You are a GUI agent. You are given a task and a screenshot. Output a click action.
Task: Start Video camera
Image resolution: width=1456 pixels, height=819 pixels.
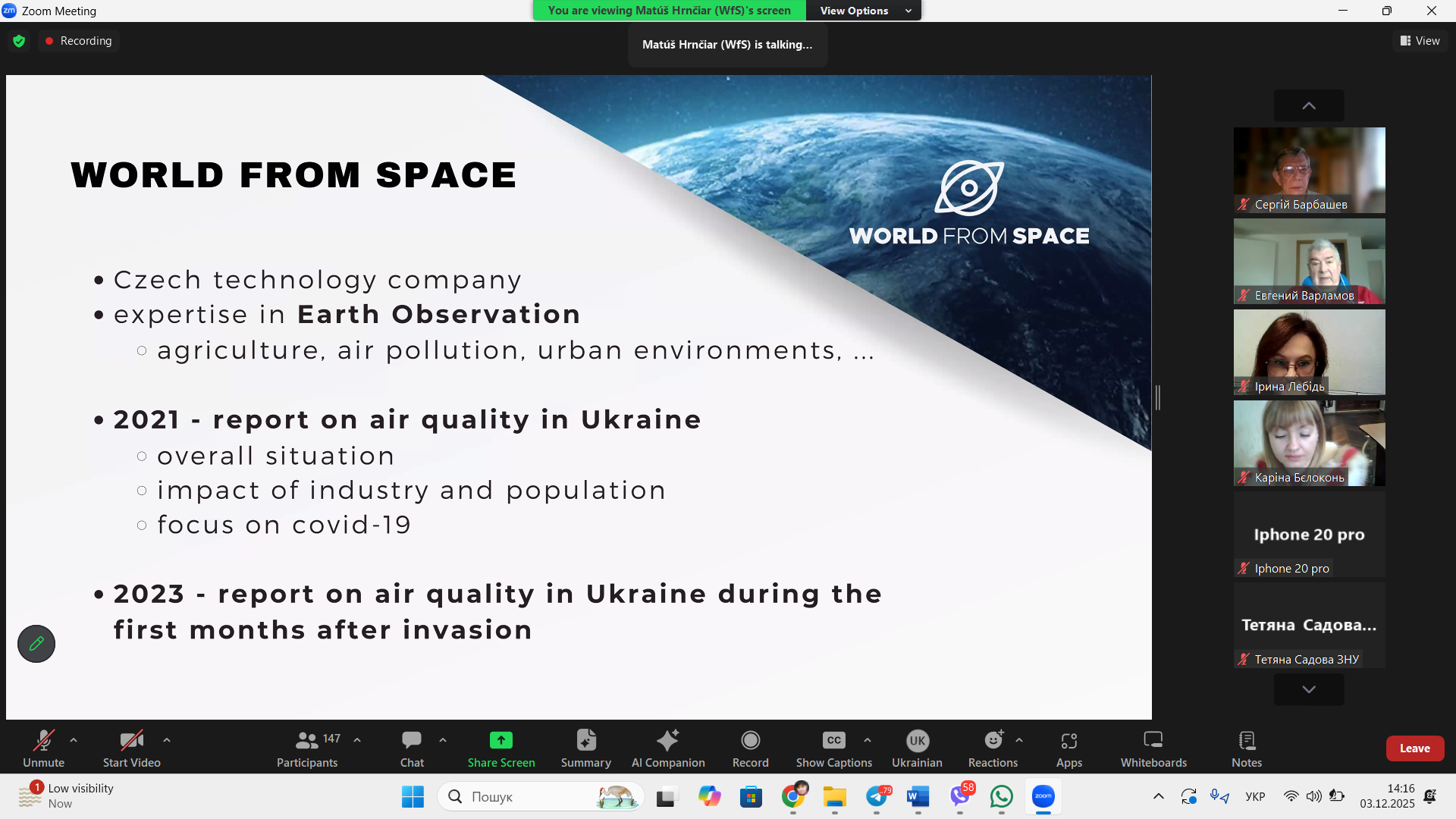pos(132,748)
